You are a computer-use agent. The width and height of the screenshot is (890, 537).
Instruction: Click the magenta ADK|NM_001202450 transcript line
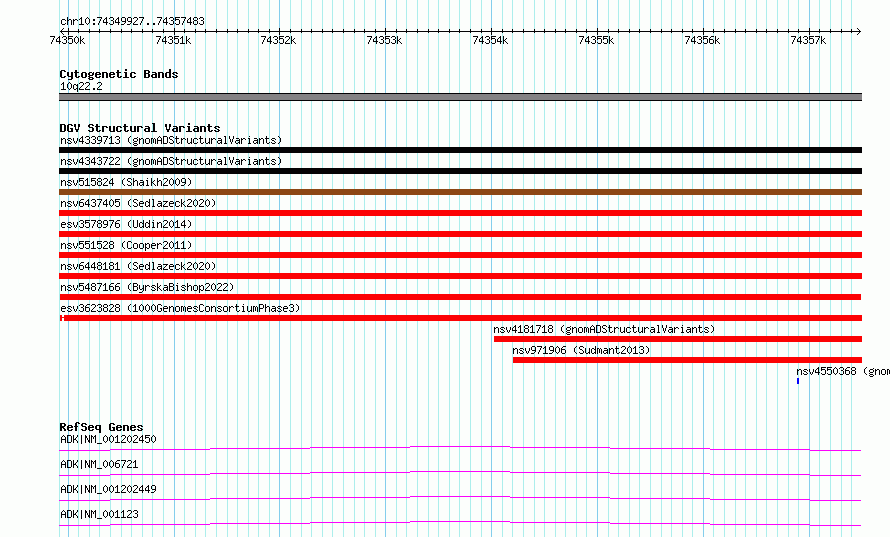tap(460, 448)
